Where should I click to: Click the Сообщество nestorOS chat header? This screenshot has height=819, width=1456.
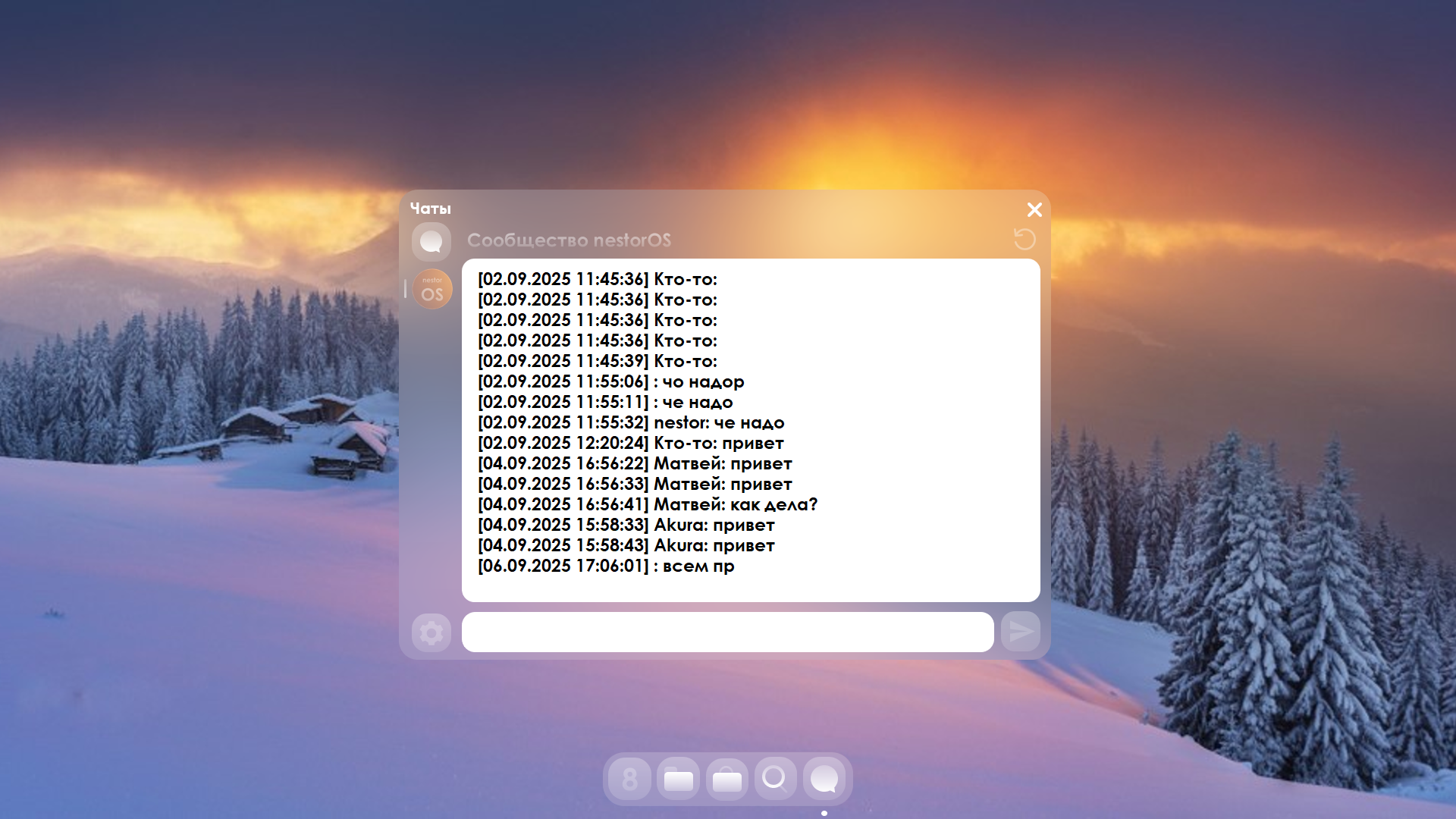click(569, 240)
